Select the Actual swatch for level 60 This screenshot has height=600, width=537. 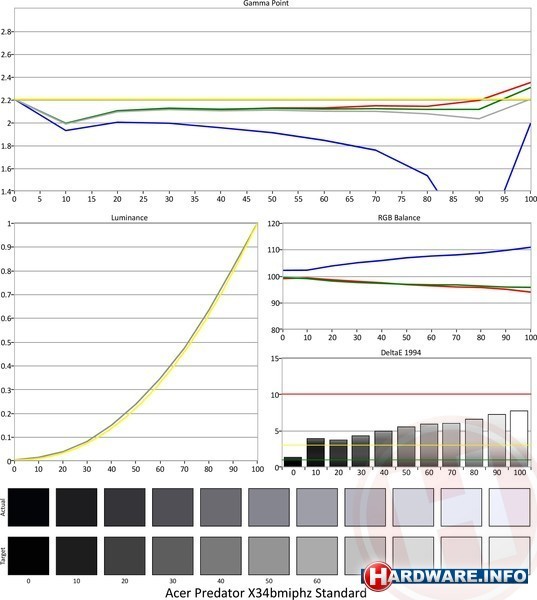[317, 507]
